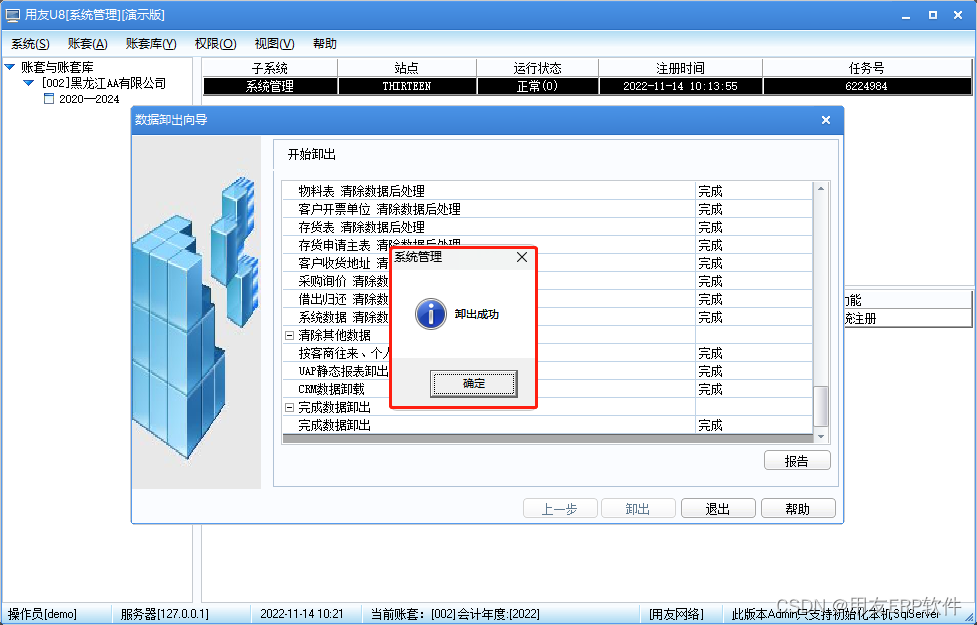Select the 完成数据卸出 child row

pyautogui.click(x=548, y=426)
